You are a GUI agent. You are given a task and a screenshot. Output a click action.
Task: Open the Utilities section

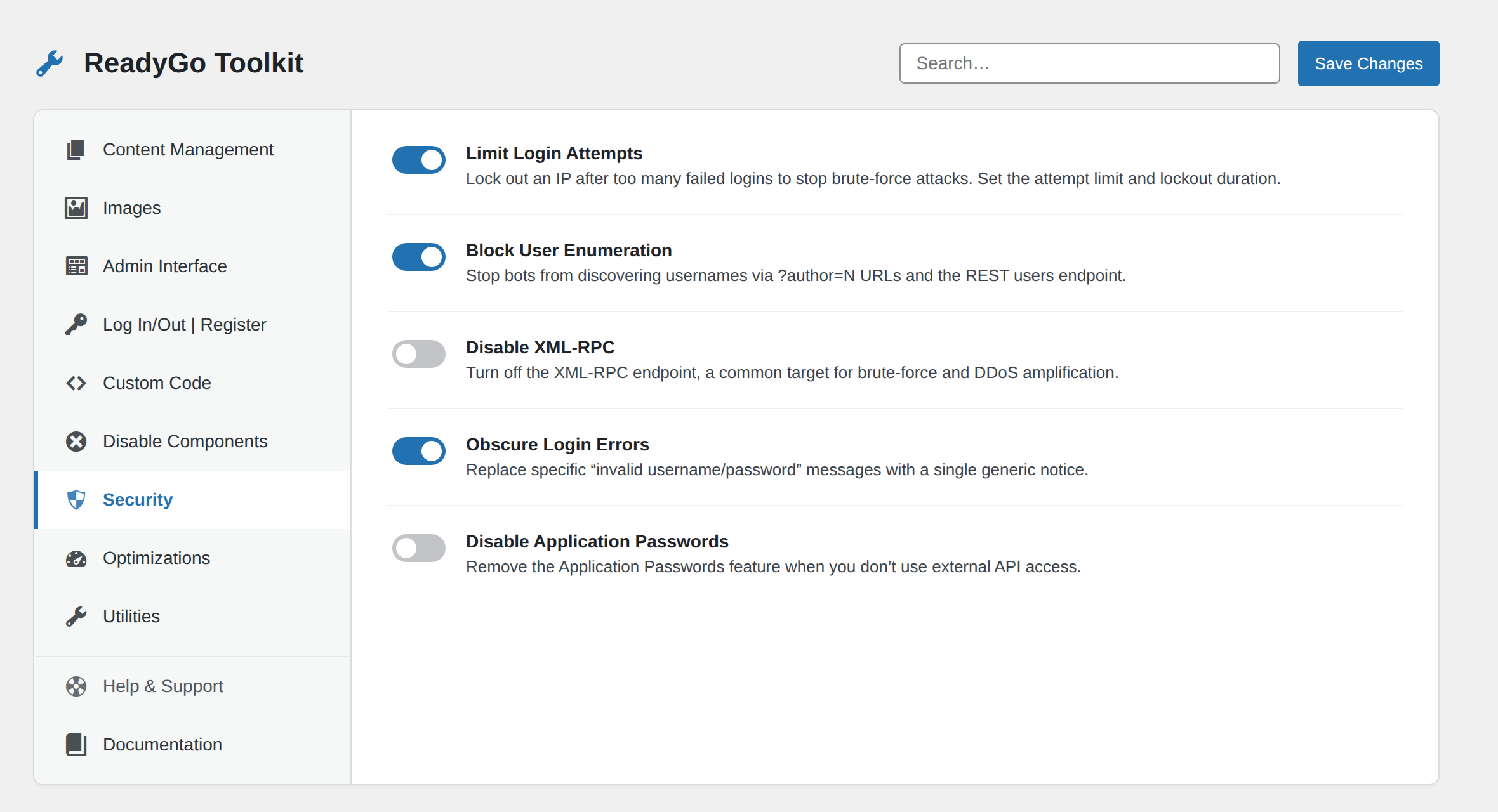pyautogui.click(x=193, y=617)
